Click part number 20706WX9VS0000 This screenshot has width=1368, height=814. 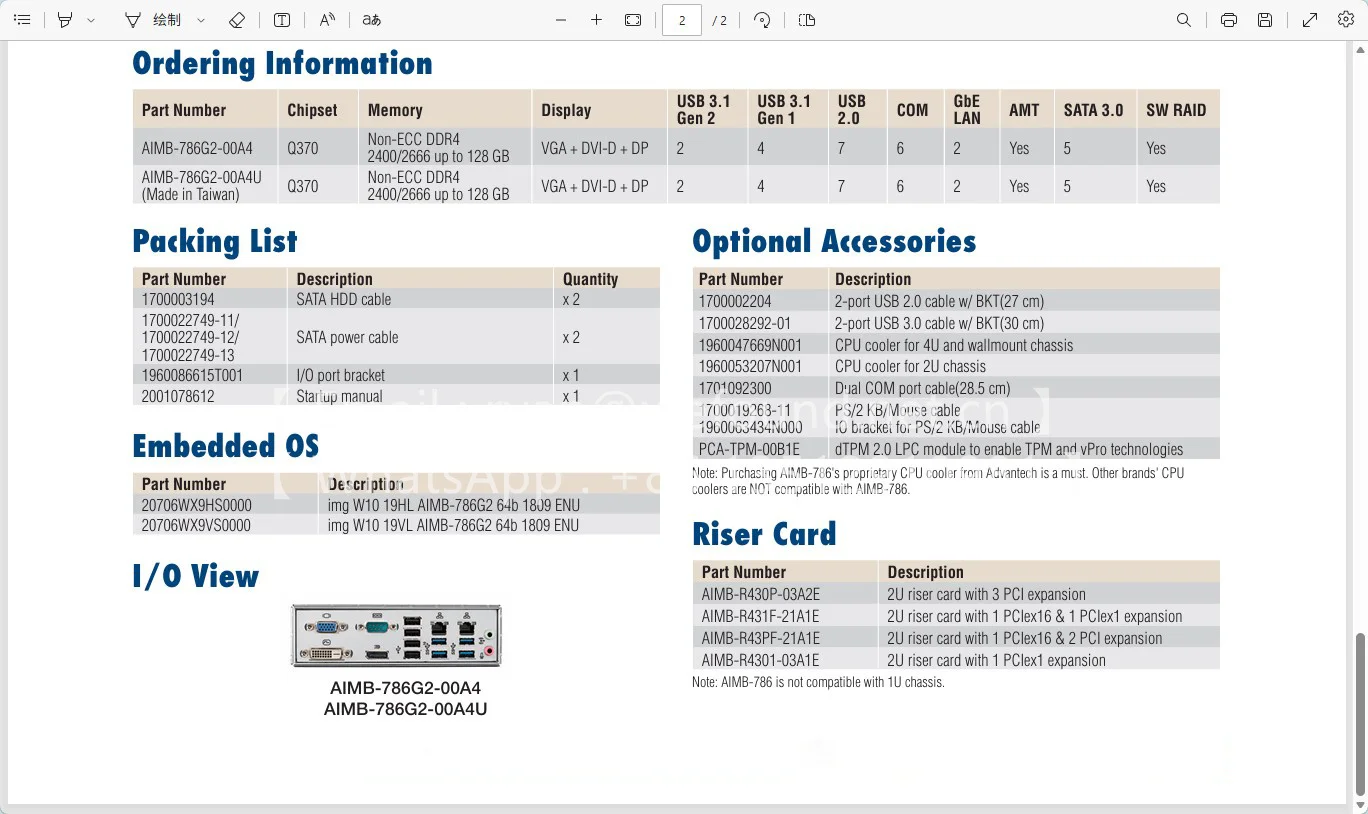coord(196,525)
